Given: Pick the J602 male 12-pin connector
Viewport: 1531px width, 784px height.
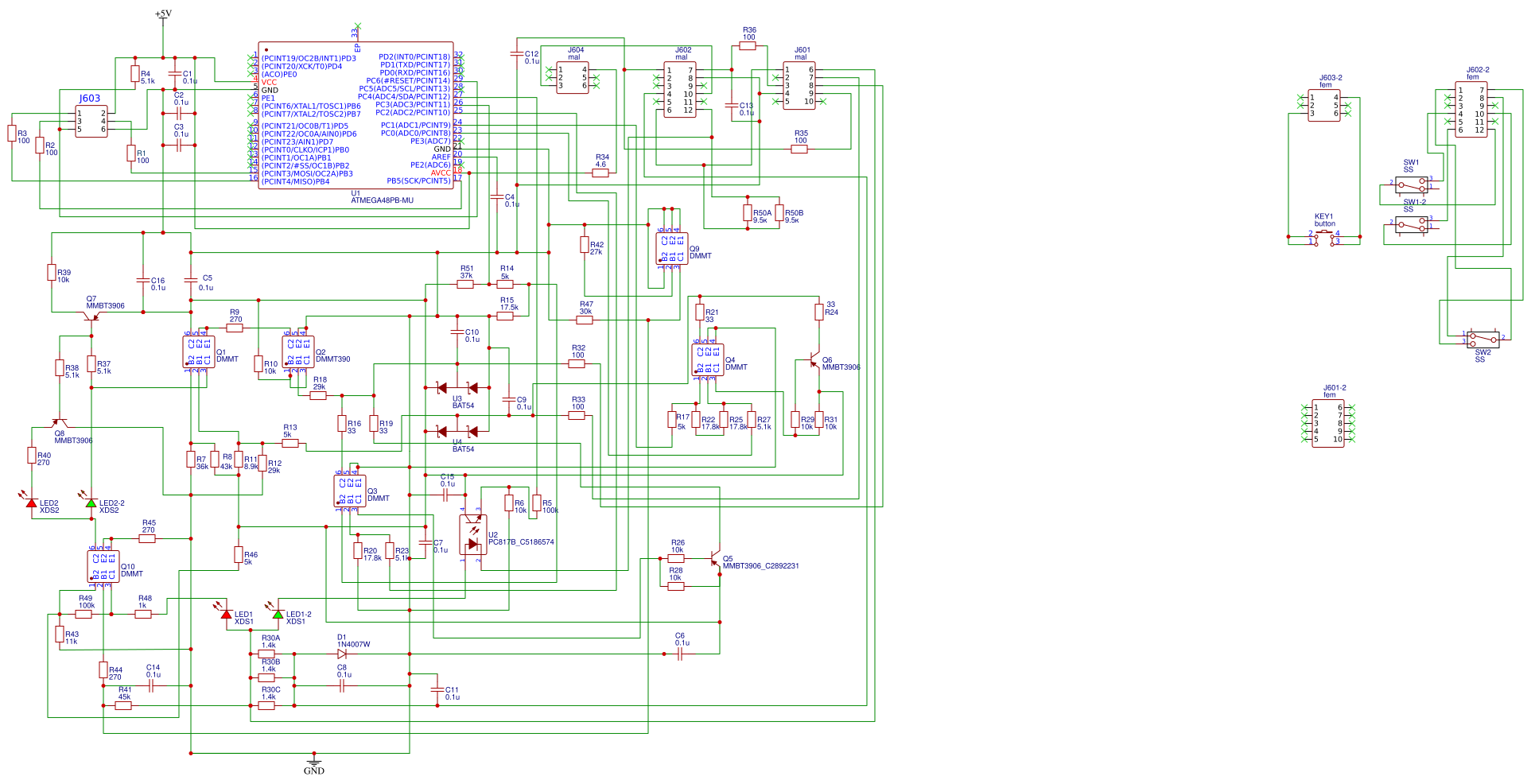Looking at the screenshot, I should click(x=680, y=90).
